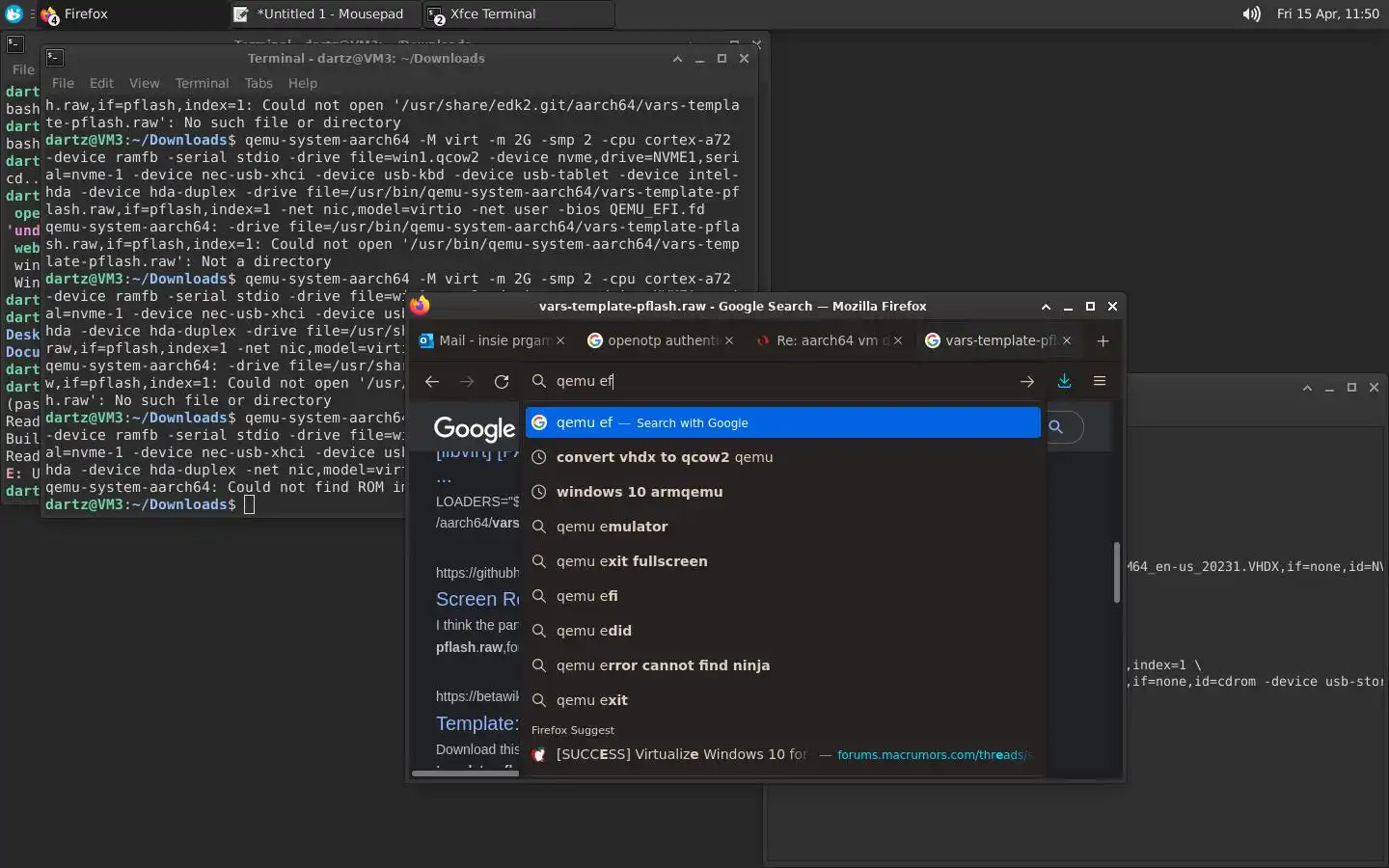1389x868 pixels.
Task: Click the volume speaker icon in panel
Action: pyautogui.click(x=1251, y=14)
